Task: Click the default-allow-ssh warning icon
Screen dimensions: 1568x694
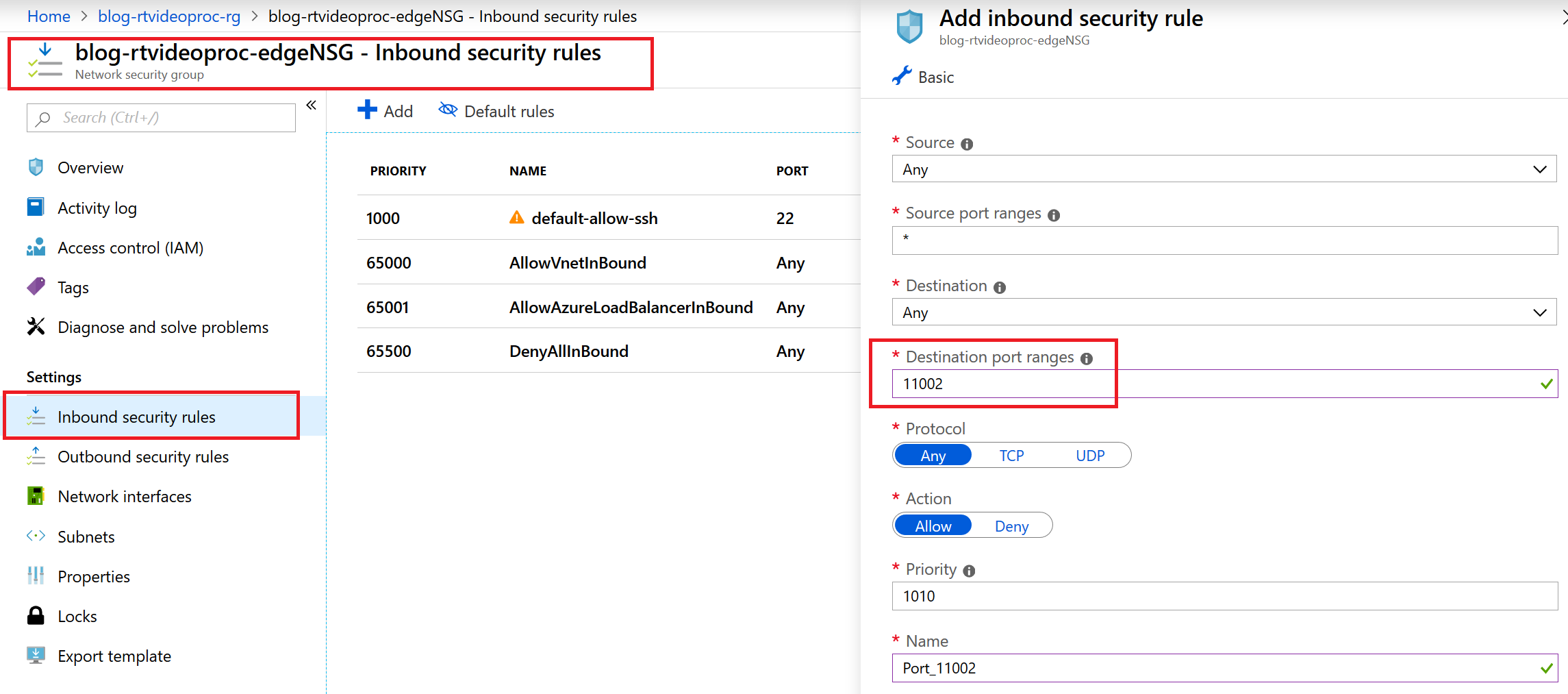Action: point(517,218)
